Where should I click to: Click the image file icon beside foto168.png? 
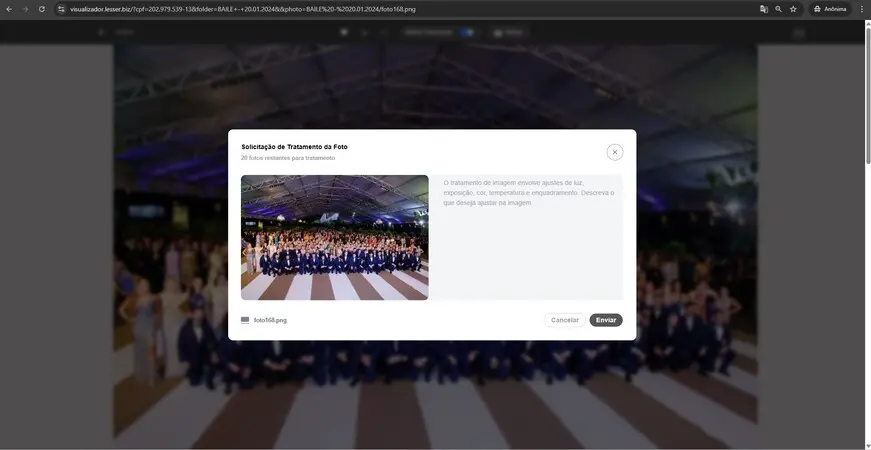pyautogui.click(x=245, y=320)
